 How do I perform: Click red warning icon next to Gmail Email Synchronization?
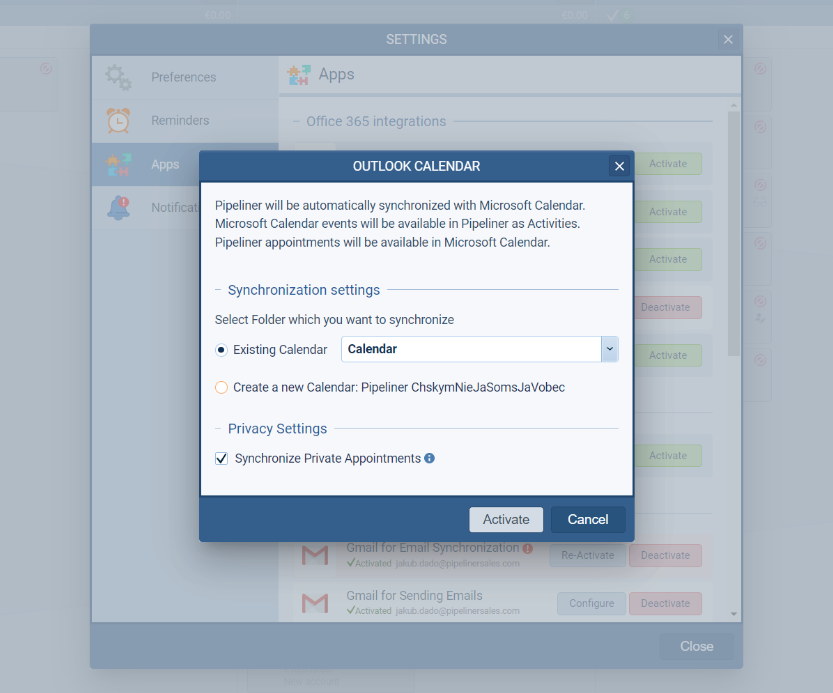click(527, 548)
